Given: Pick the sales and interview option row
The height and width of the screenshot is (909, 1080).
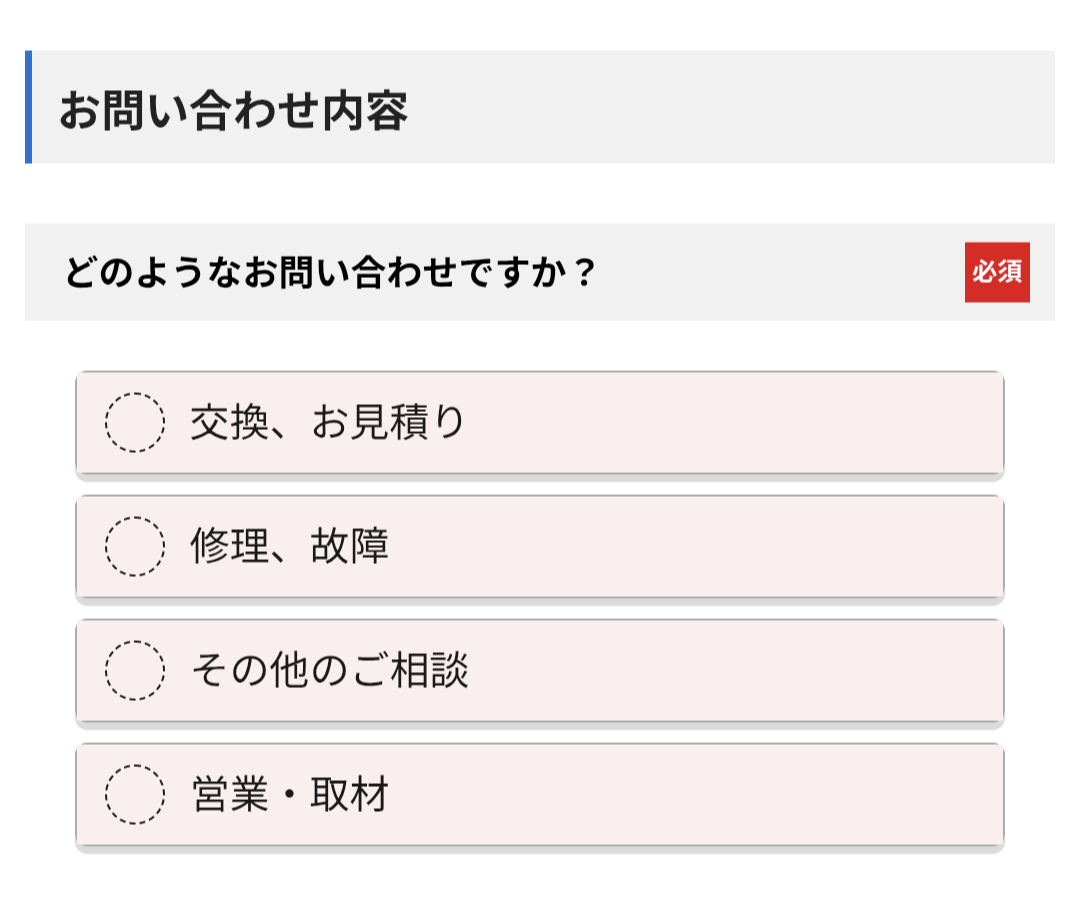Looking at the screenshot, I should click(540, 796).
